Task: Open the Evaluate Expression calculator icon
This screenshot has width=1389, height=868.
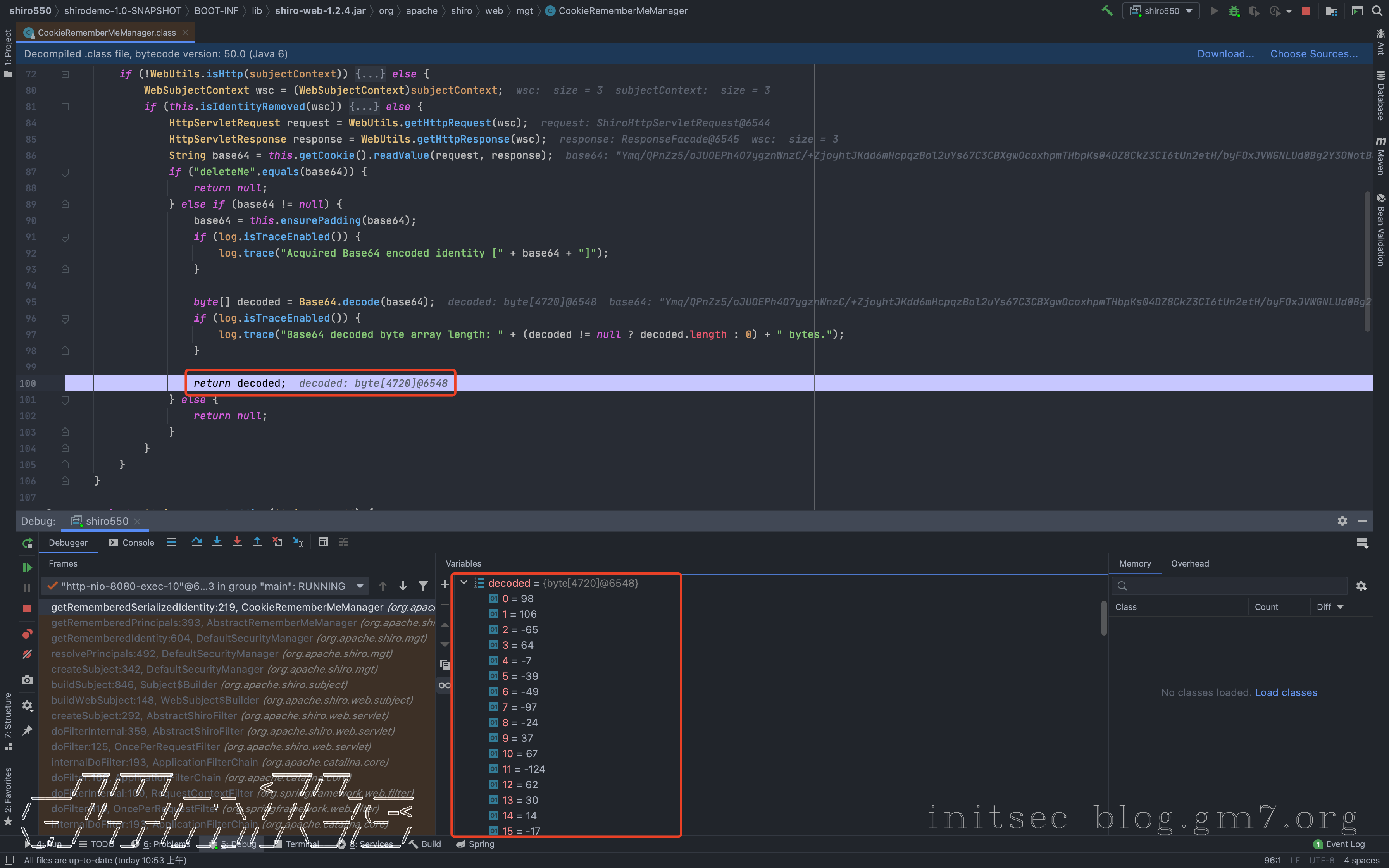Action: [323, 542]
